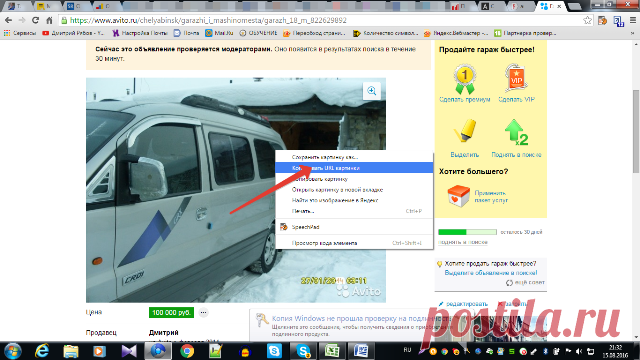Screen dimensions: 640x360
Task: Choose open image in new tab entry
Action: 354,189
